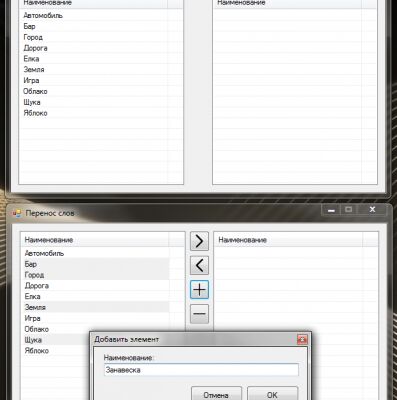Click the move-right arrow button

(x=199, y=241)
